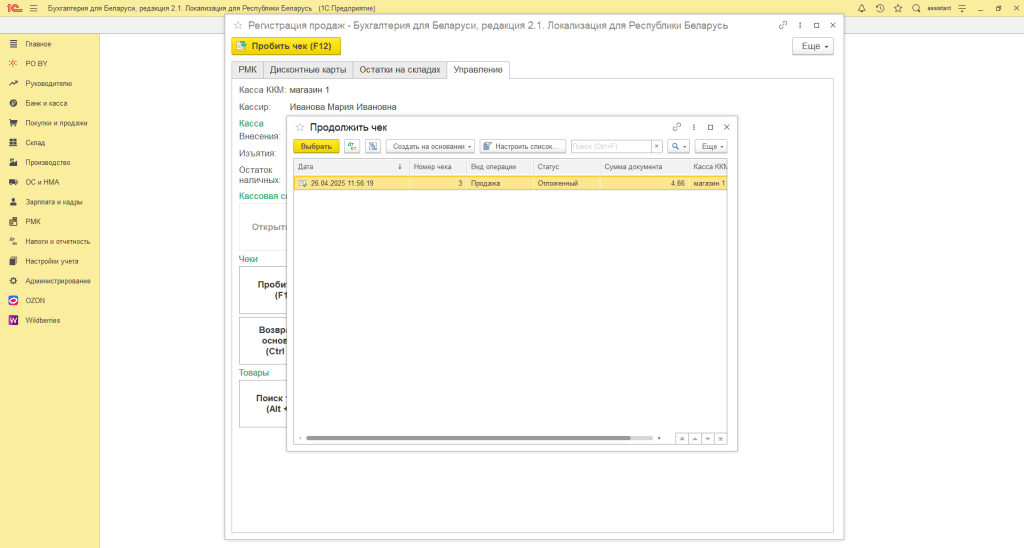Open the main hamburger menu next to 1C logo
Image resolution: width=1024 pixels, height=548 pixels.
click(x=33, y=8)
